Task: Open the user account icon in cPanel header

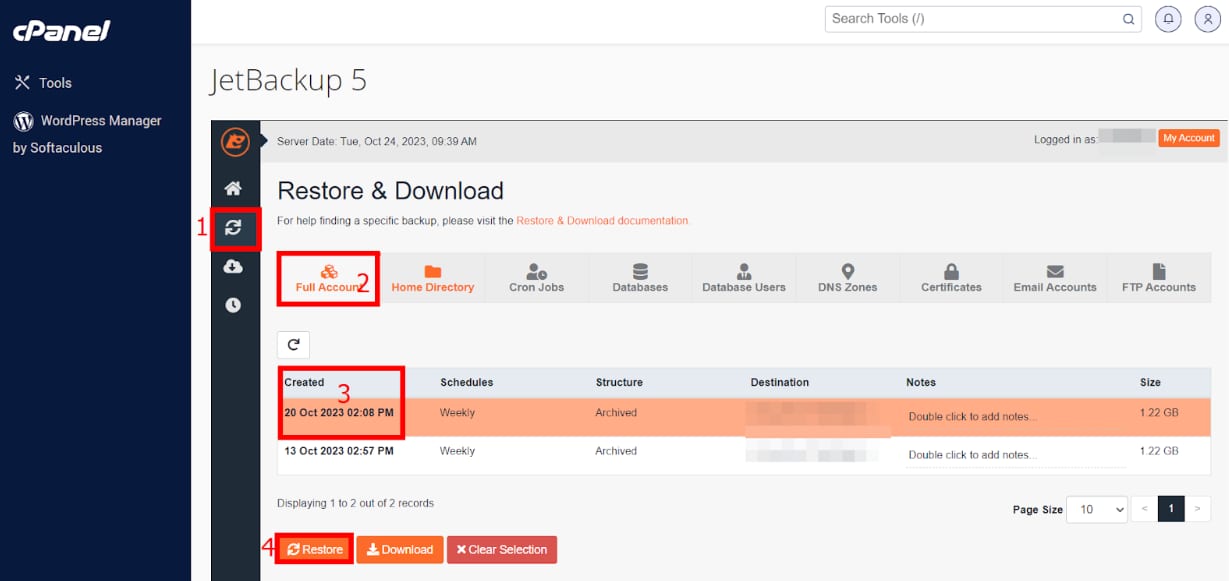Action: click(1207, 19)
